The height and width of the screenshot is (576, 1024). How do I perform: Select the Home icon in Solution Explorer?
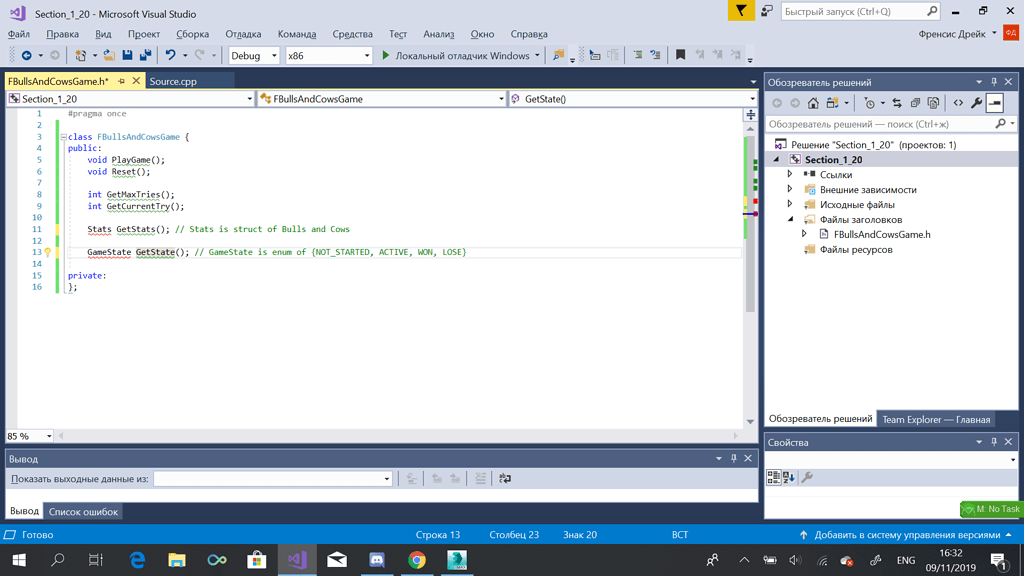click(814, 102)
